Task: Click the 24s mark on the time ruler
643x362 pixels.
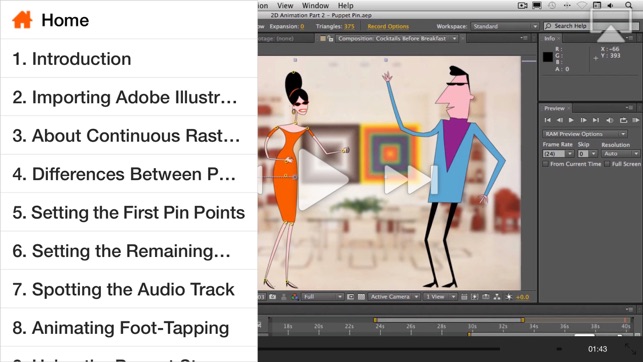Action: click(x=380, y=327)
